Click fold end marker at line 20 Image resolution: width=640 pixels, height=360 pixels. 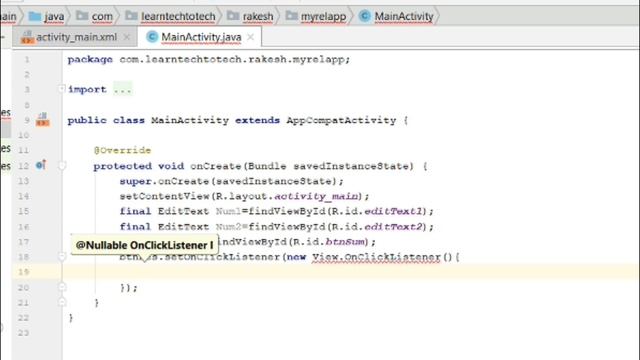pyautogui.click(x=62, y=287)
